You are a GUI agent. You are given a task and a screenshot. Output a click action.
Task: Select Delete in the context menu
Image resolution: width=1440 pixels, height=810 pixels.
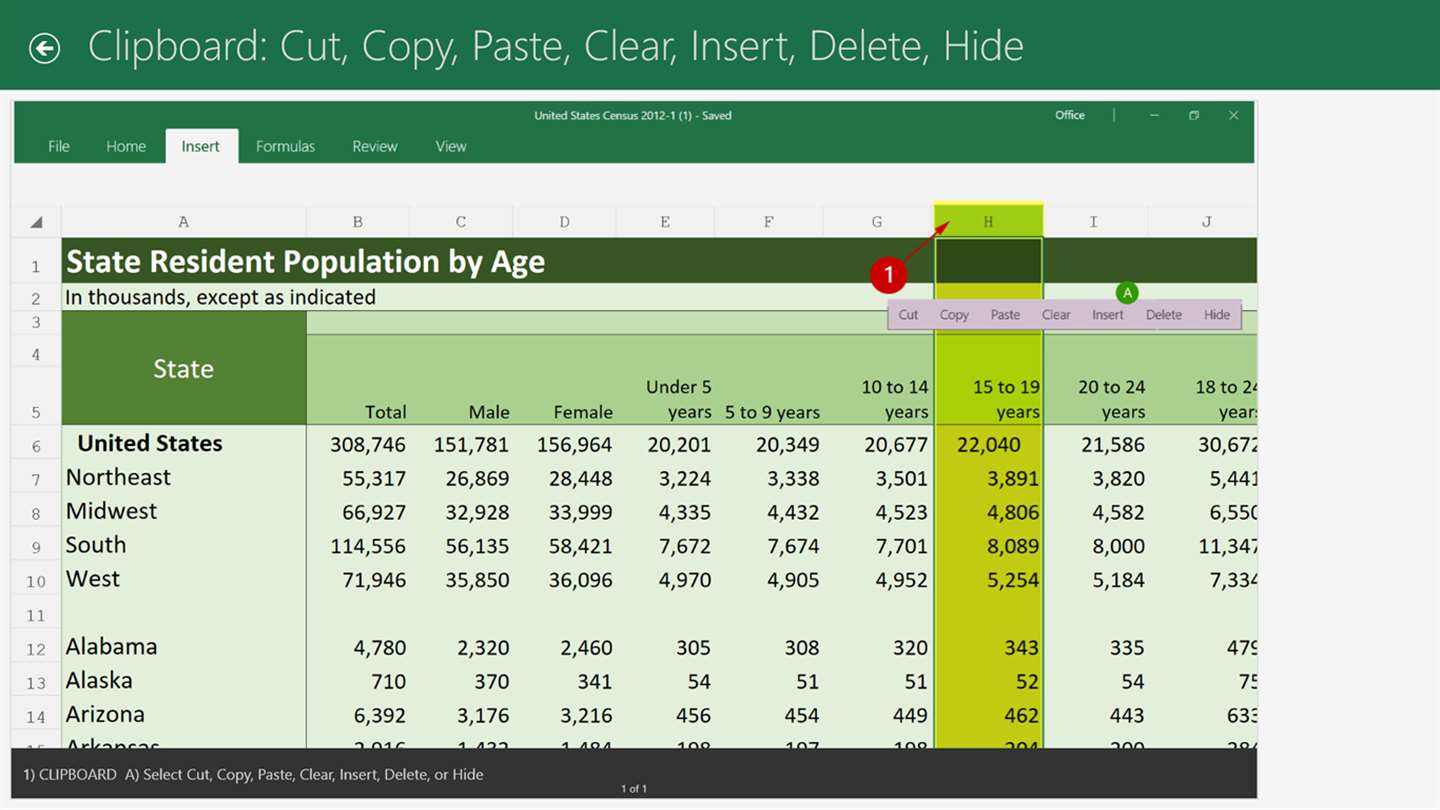tap(1164, 315)
